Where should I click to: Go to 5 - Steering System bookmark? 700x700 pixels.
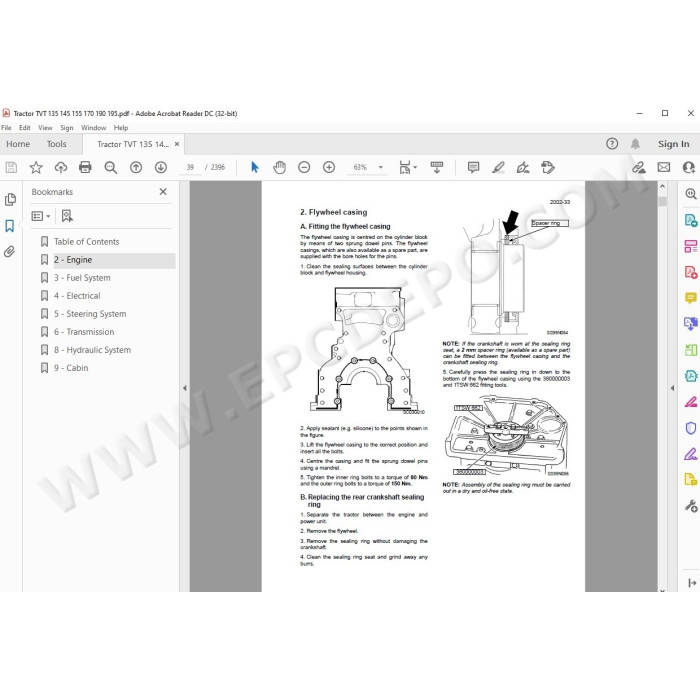90,314
